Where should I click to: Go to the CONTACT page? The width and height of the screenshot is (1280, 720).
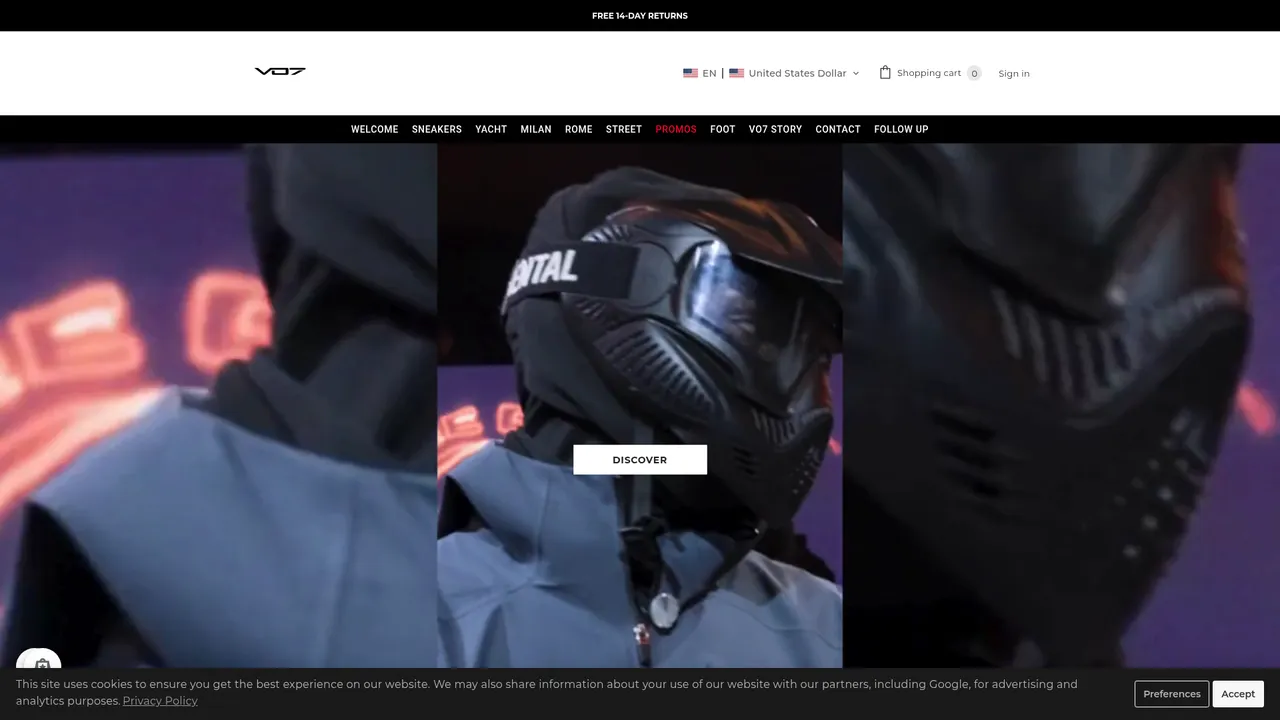(838, 129)
